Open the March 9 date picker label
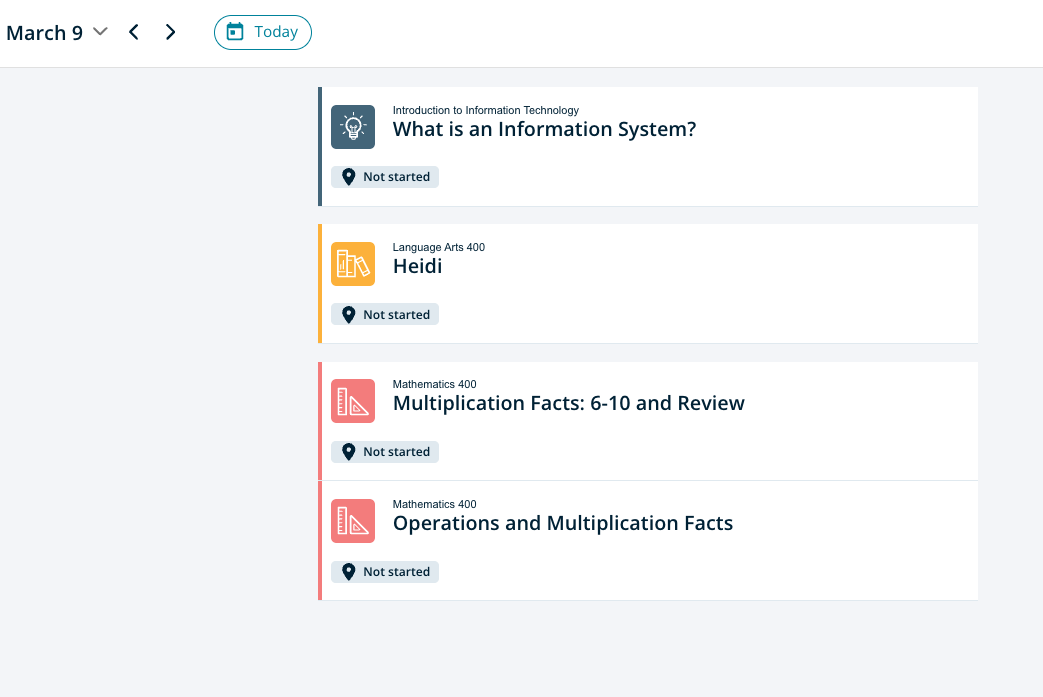Viewport: 1043px width, 697px height. pos(45,33)
